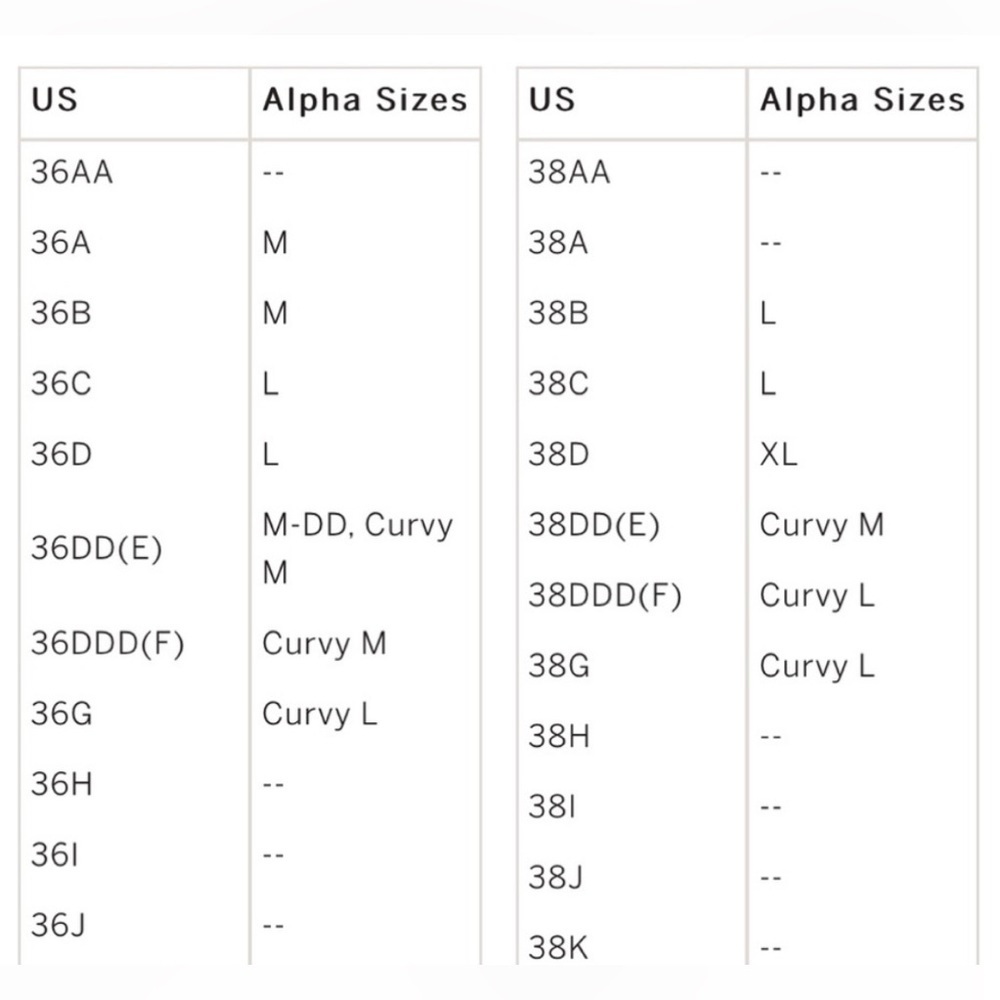Select the 38K row label
The height and width of the screenshot is (1000, 1000).
(x=559, y=947)
